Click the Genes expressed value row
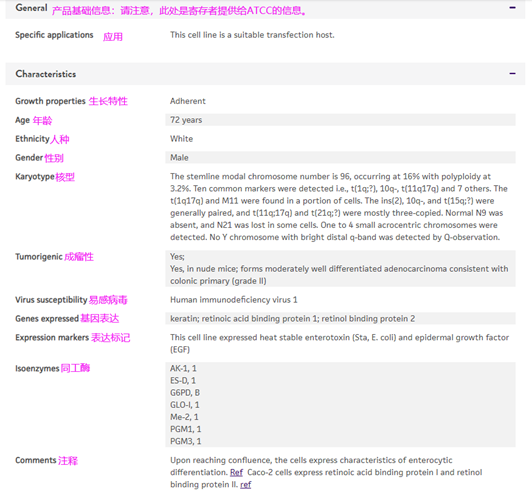Image resolution: width=532 pixels, height=497 pixels. [340, 319]
